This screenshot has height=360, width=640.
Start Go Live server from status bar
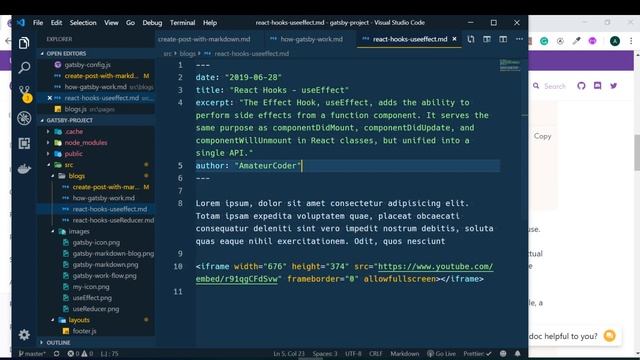pos(441,353)
